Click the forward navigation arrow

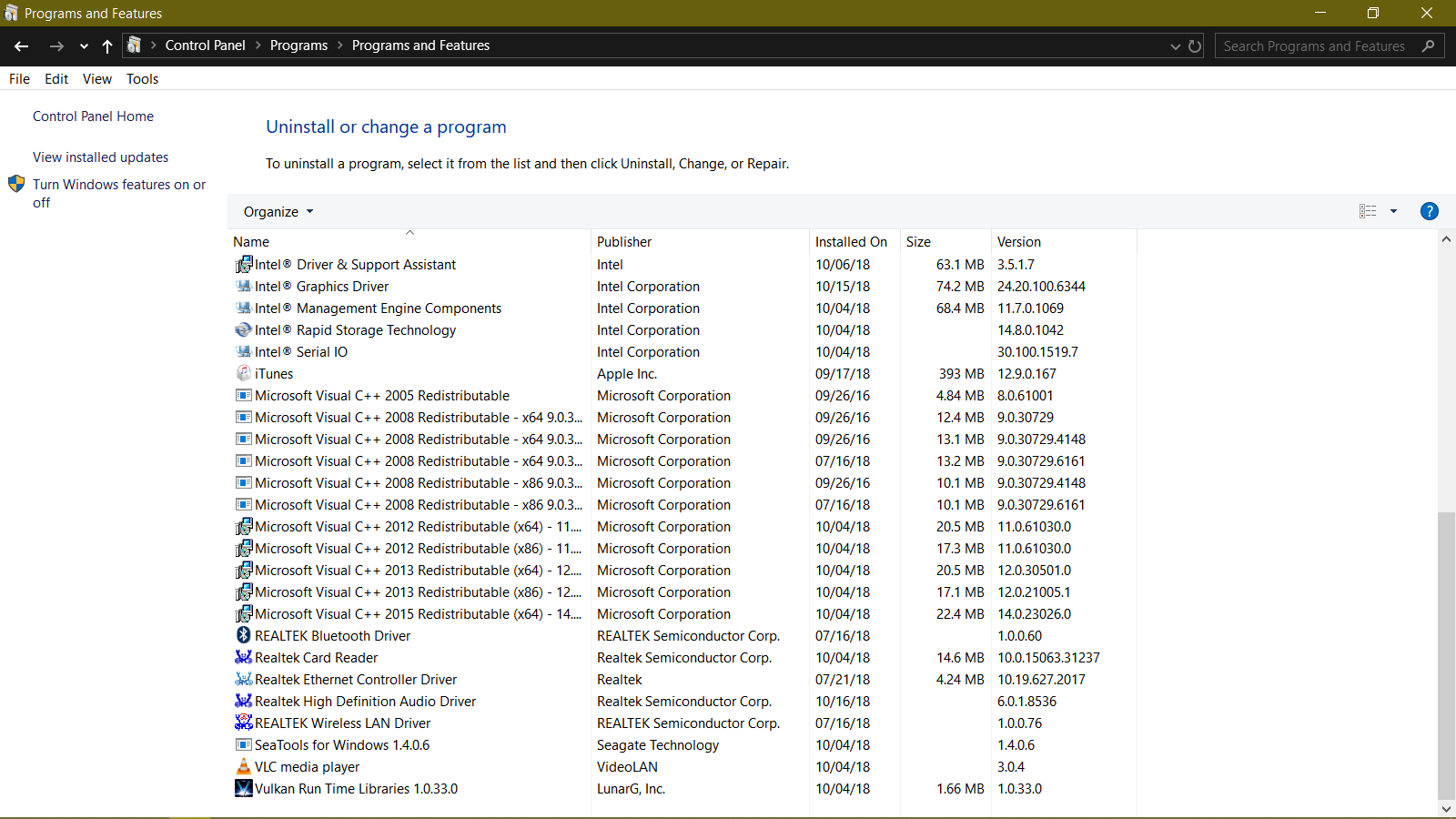(x=56, y=45)
